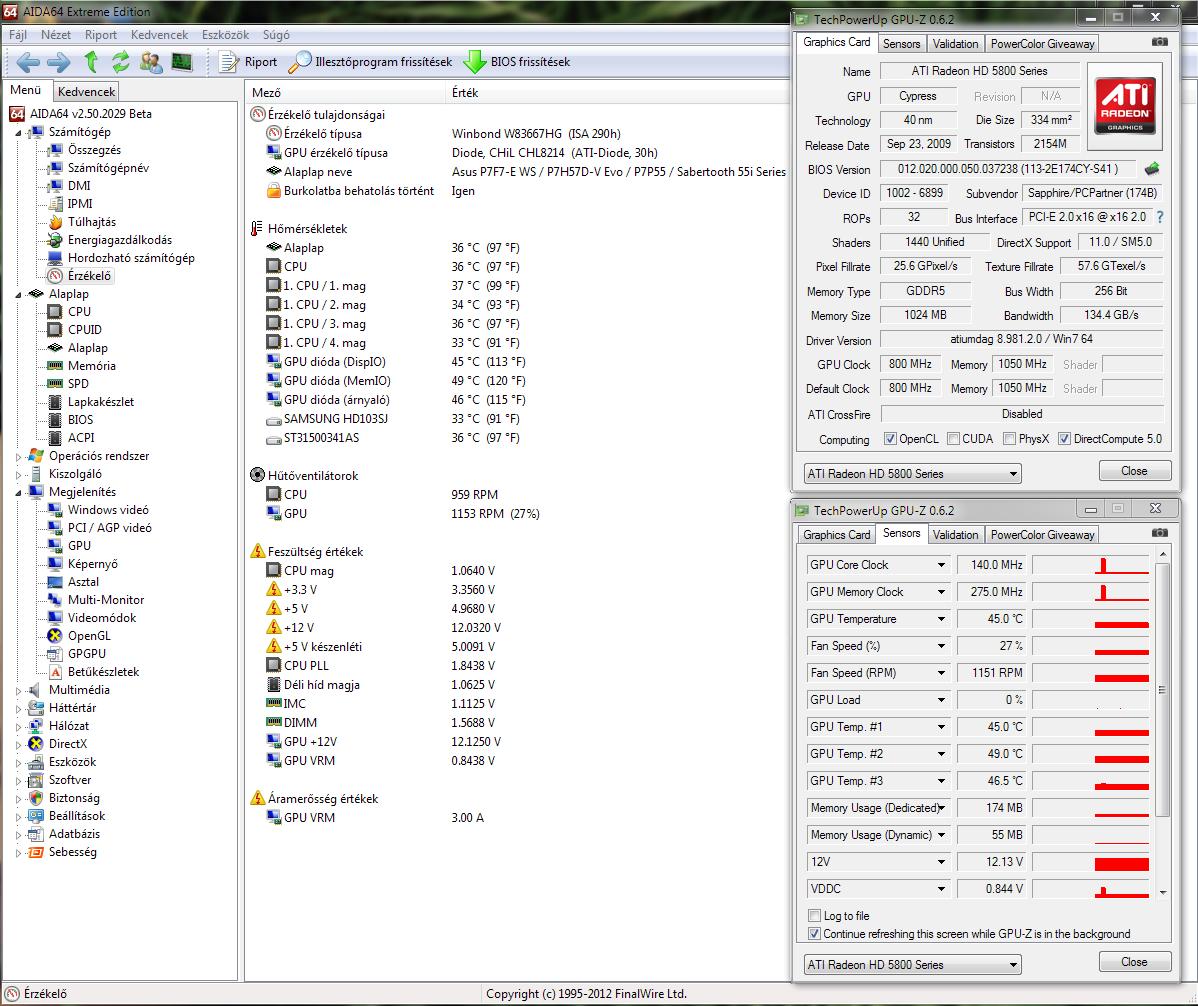Click the Bus Interface question mark icon
The image size is (1198, 1006).
[x=1160, y=217]
